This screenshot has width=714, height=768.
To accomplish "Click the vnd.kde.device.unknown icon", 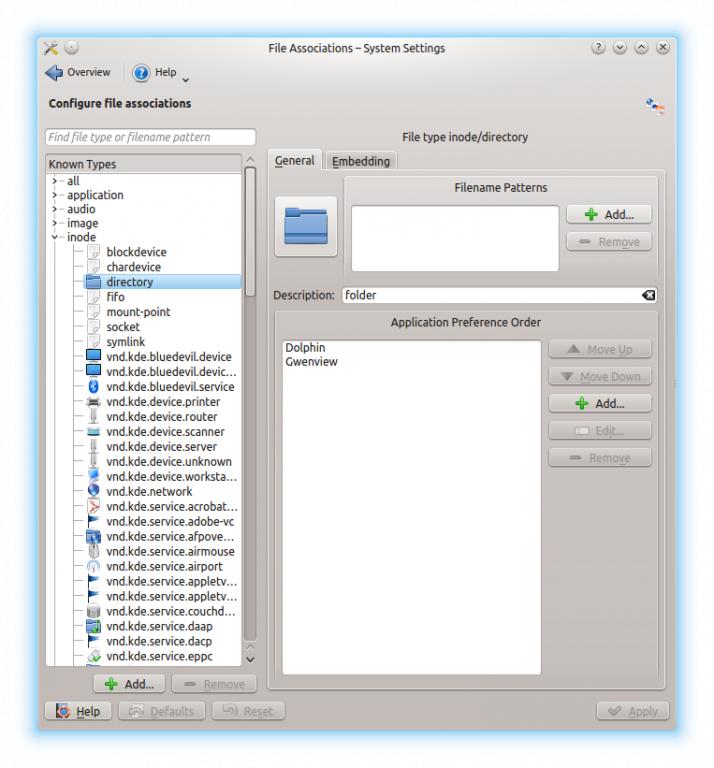I will coord(94,461).
